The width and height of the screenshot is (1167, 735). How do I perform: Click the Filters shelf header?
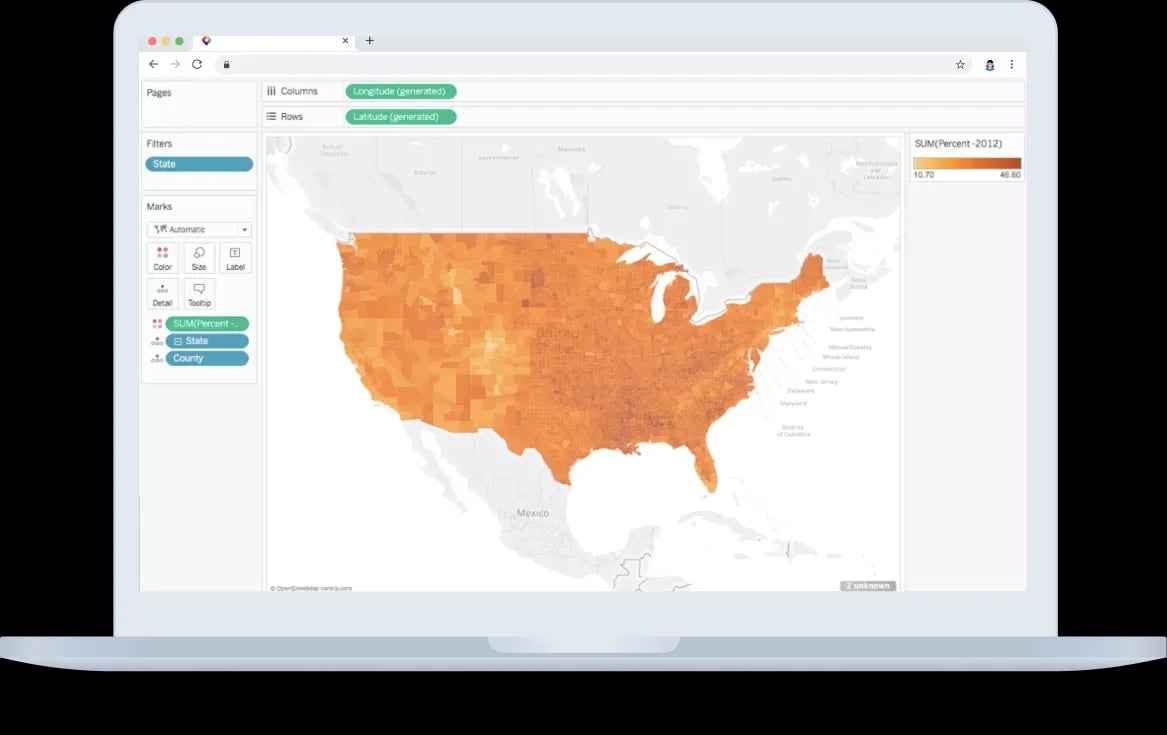coord(159,144)
